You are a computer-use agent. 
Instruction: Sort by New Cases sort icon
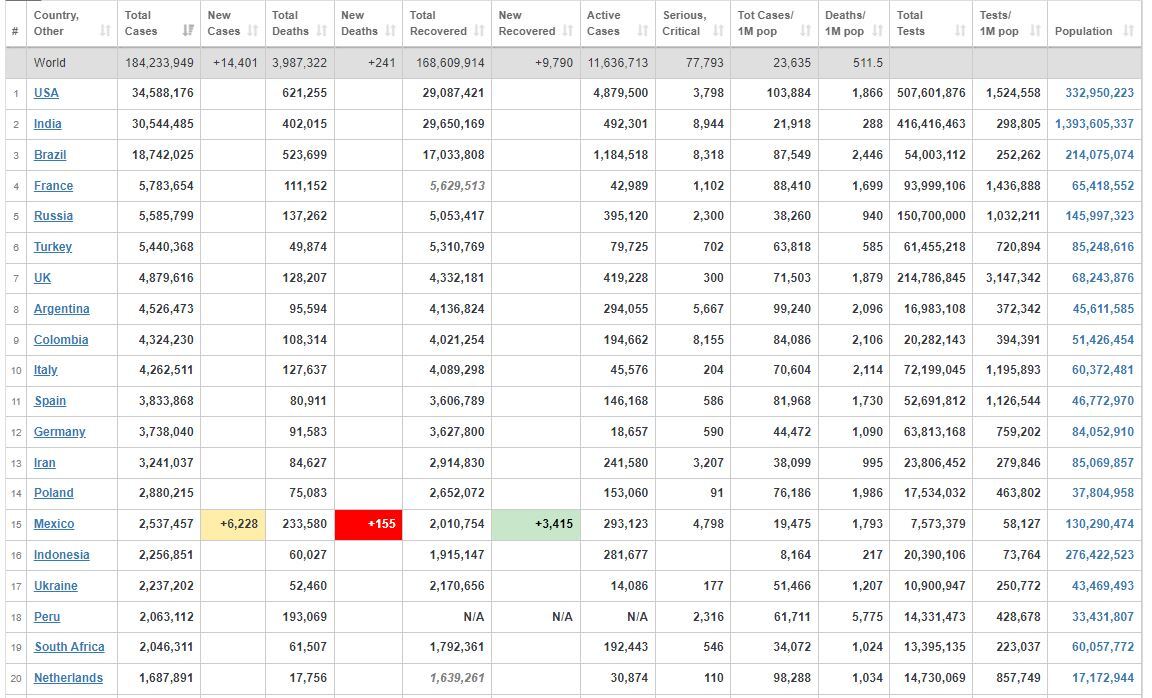click(x=253, y=31)
